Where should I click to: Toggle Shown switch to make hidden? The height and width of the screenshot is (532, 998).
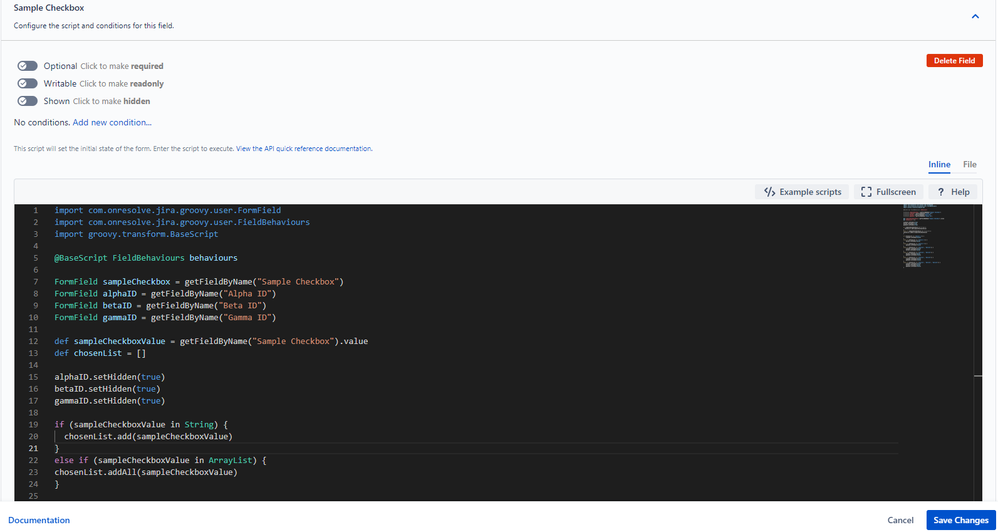click(27, 101)
